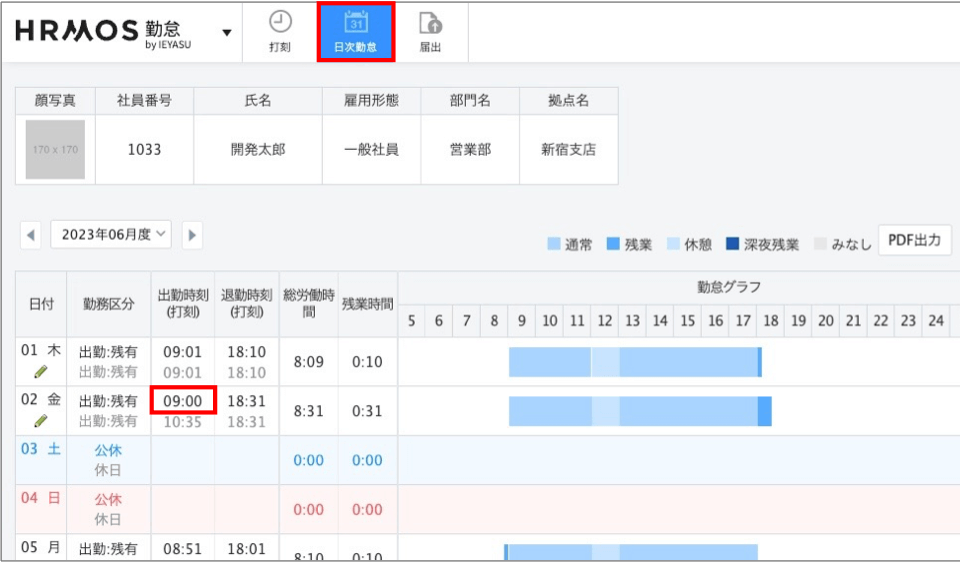The height and width of the screenshot is (563, 960).
Task: Open dropdown arrow beside HRMOS勤怠 logo
Action: point(227,32)
